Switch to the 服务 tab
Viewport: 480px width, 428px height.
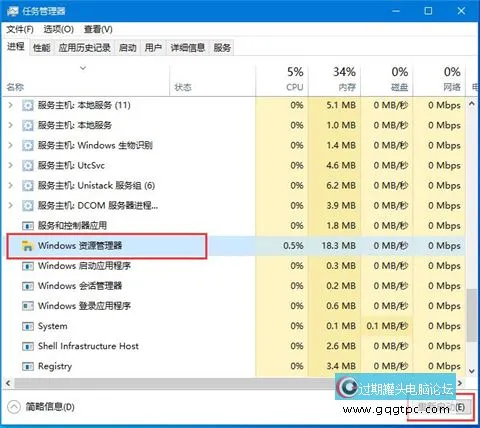point(222,48)
